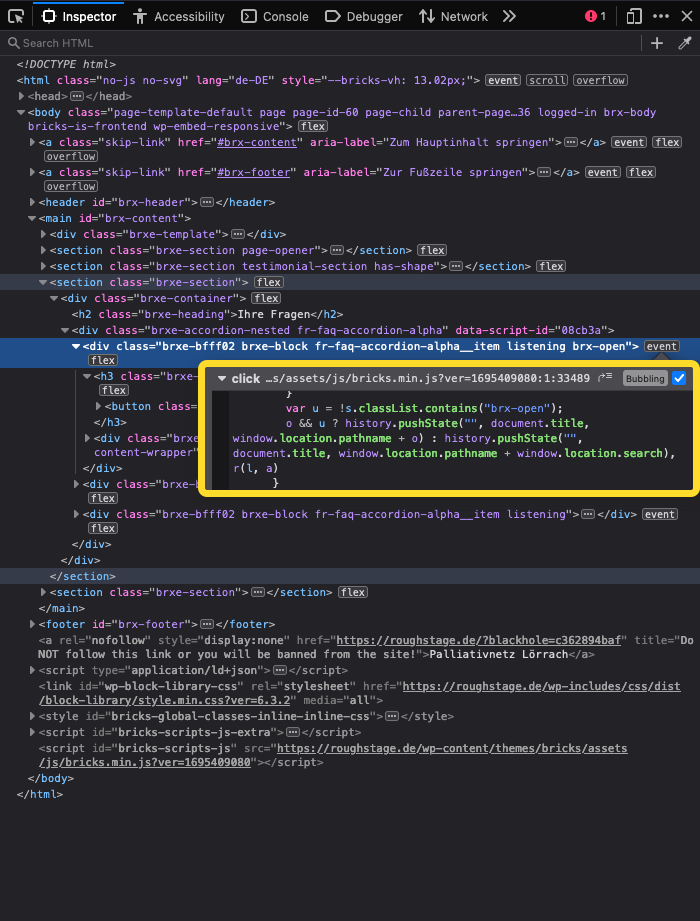Toggle flex badge on last brxe-section
Image resolution: width=700 pixels, height=921 pixels.
(353, 593)
